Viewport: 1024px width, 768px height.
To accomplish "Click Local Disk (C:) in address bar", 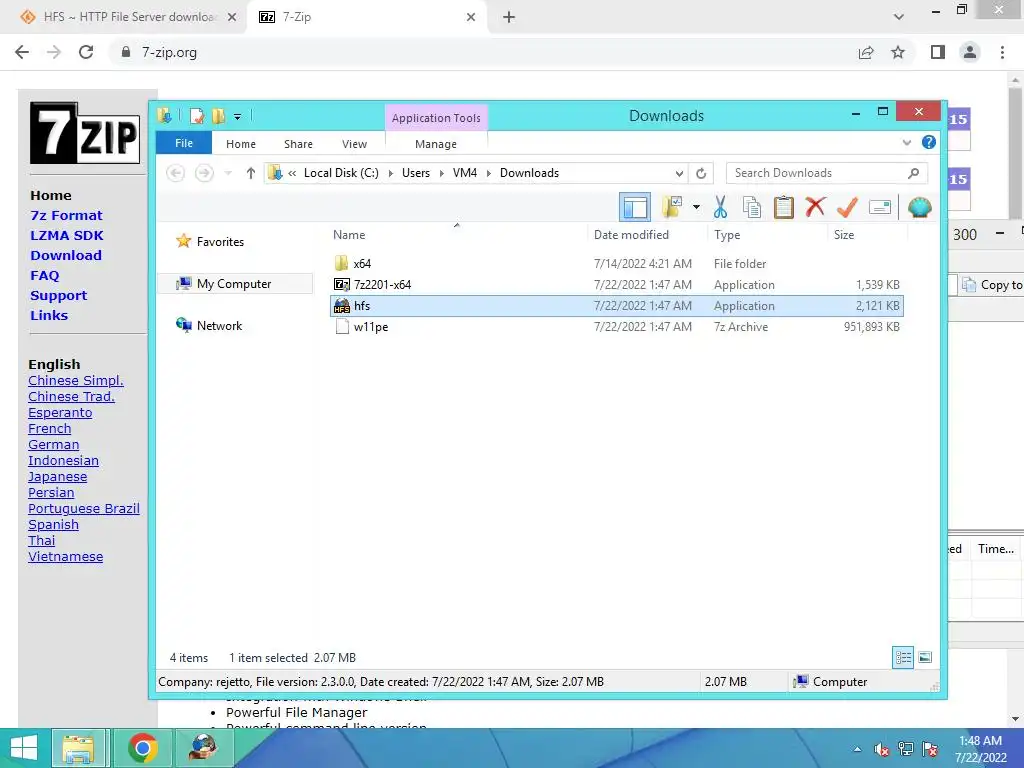I will coord(341,173).
